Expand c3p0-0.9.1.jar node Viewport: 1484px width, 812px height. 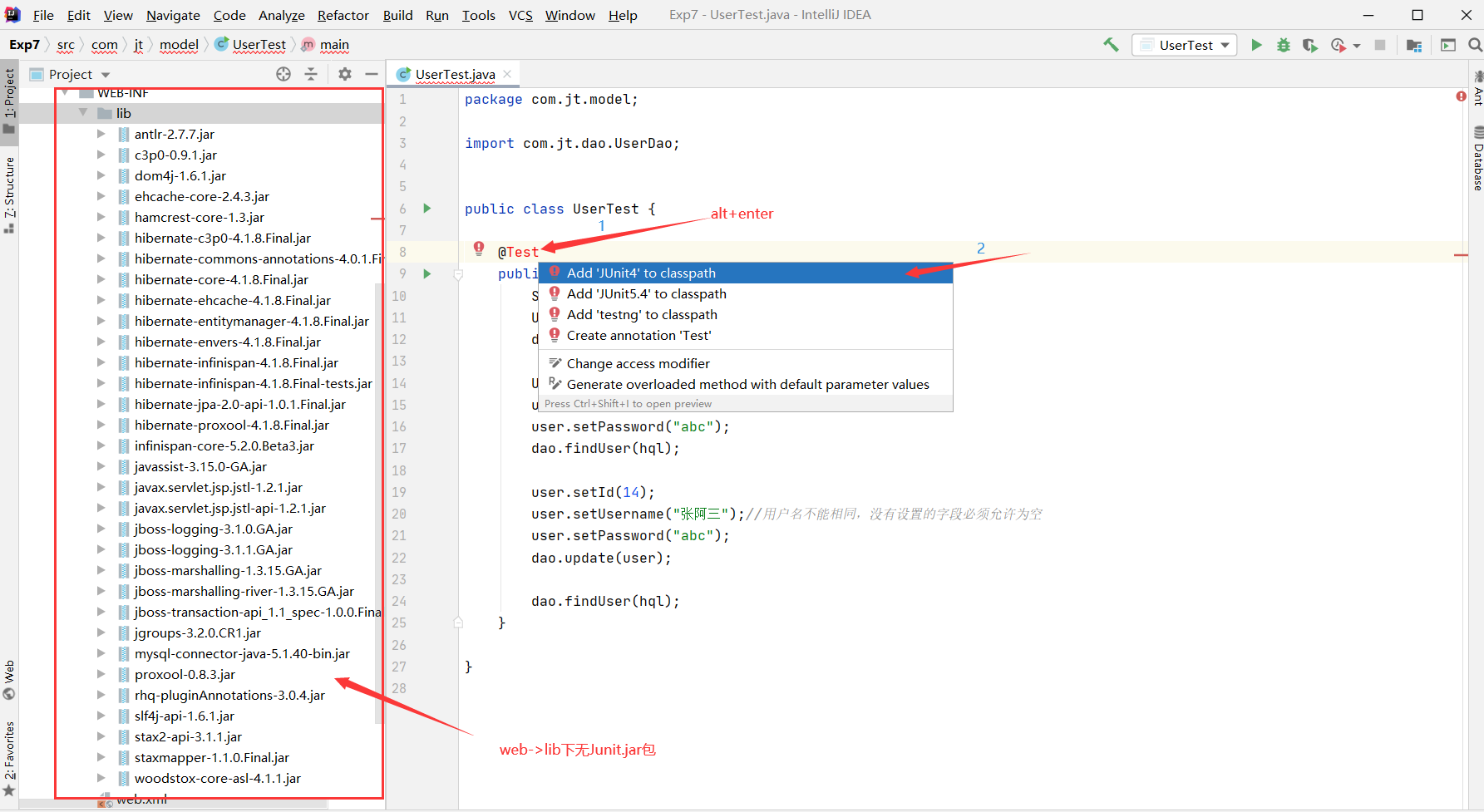pos(101,155)
